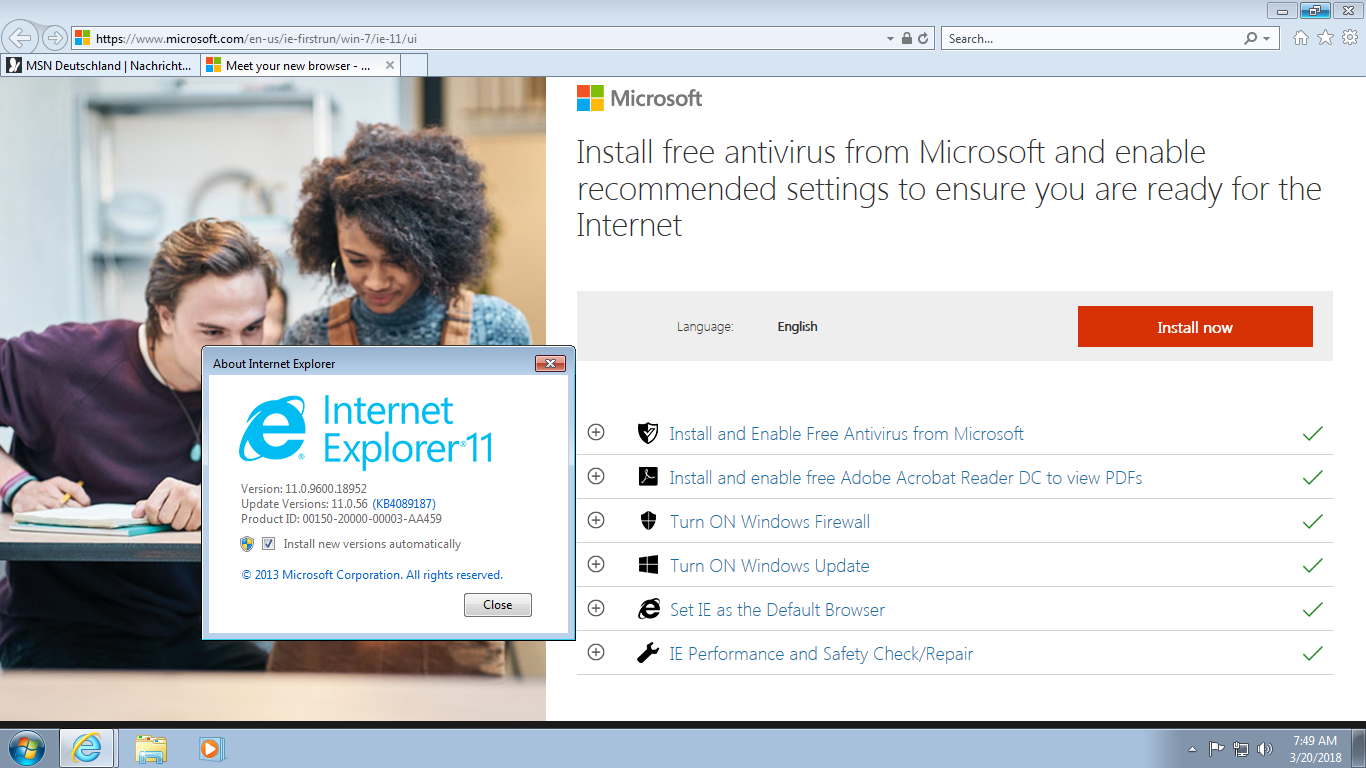Open the address bar autocomplete dropdown arrow
Image resolution: width=1366 pixels, height=768 pixels.
pyautogui.click(x=890, y=39)
